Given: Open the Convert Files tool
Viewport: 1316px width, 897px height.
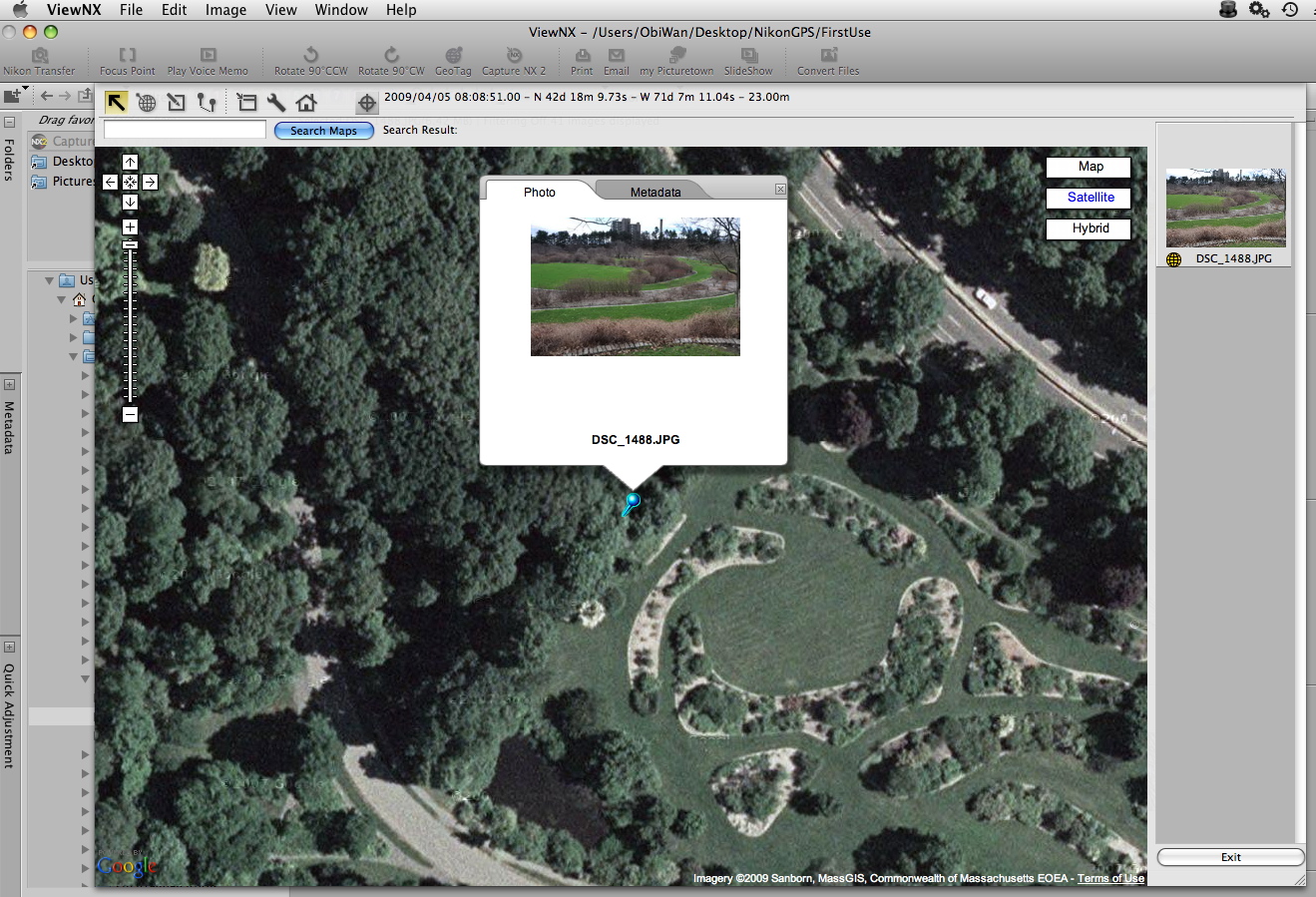Looking at the screenshot, I should (x=828, y=61).
